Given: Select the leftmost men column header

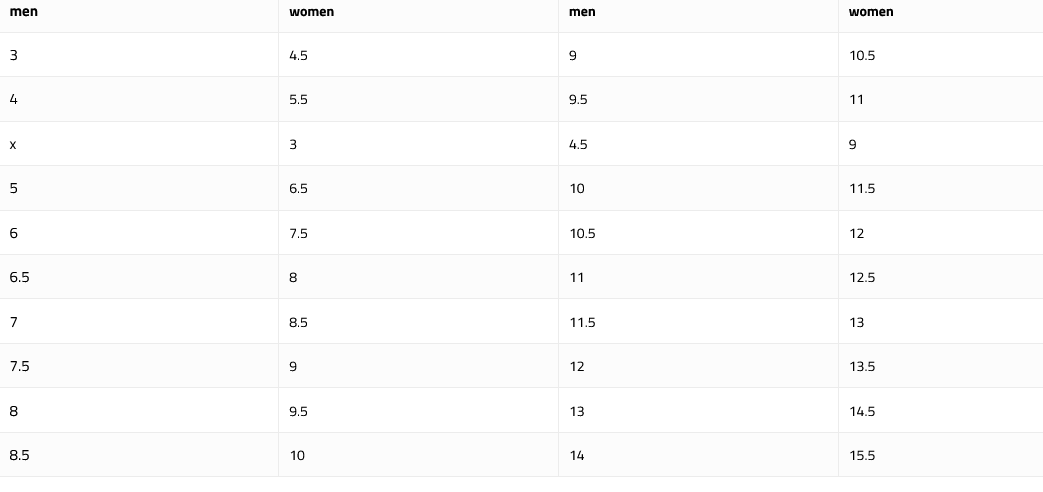Looking at the screenshot, I should click(24, 12).
